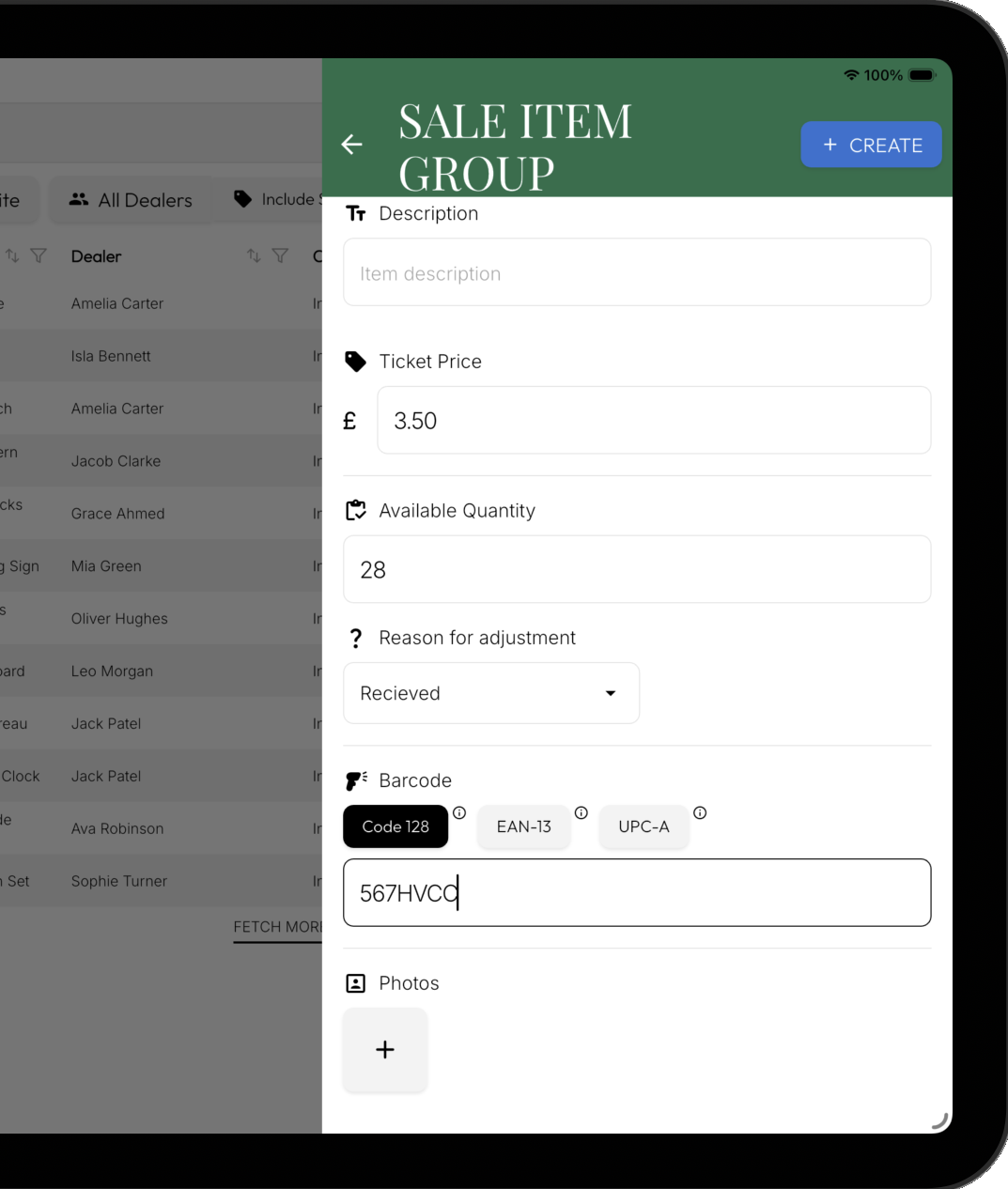Click the UPC-A info icon
The width and height of the screenshot is (1008, 1189).
[x=700, y=813]
